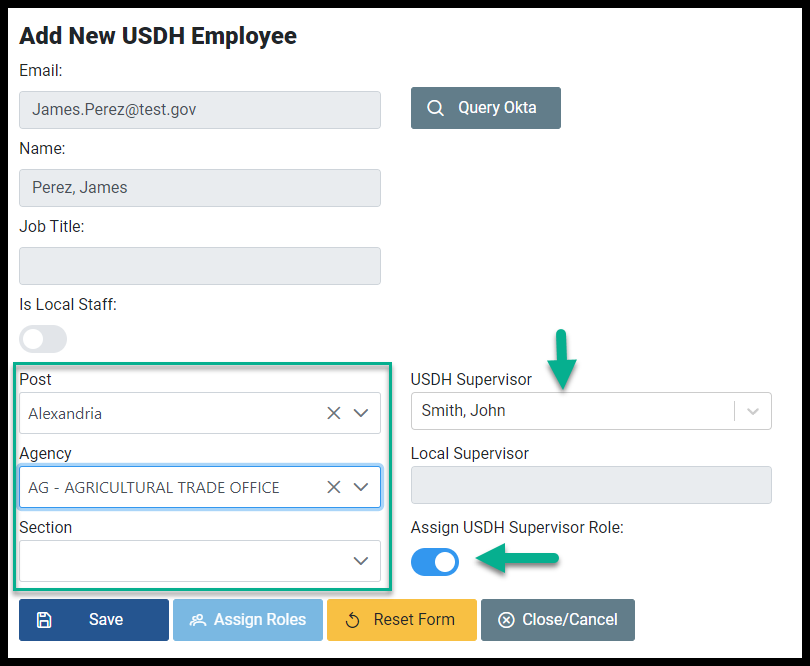810x666 pixels.
Task: Open the Section dropdown
Action: click(x=200, y=561)
